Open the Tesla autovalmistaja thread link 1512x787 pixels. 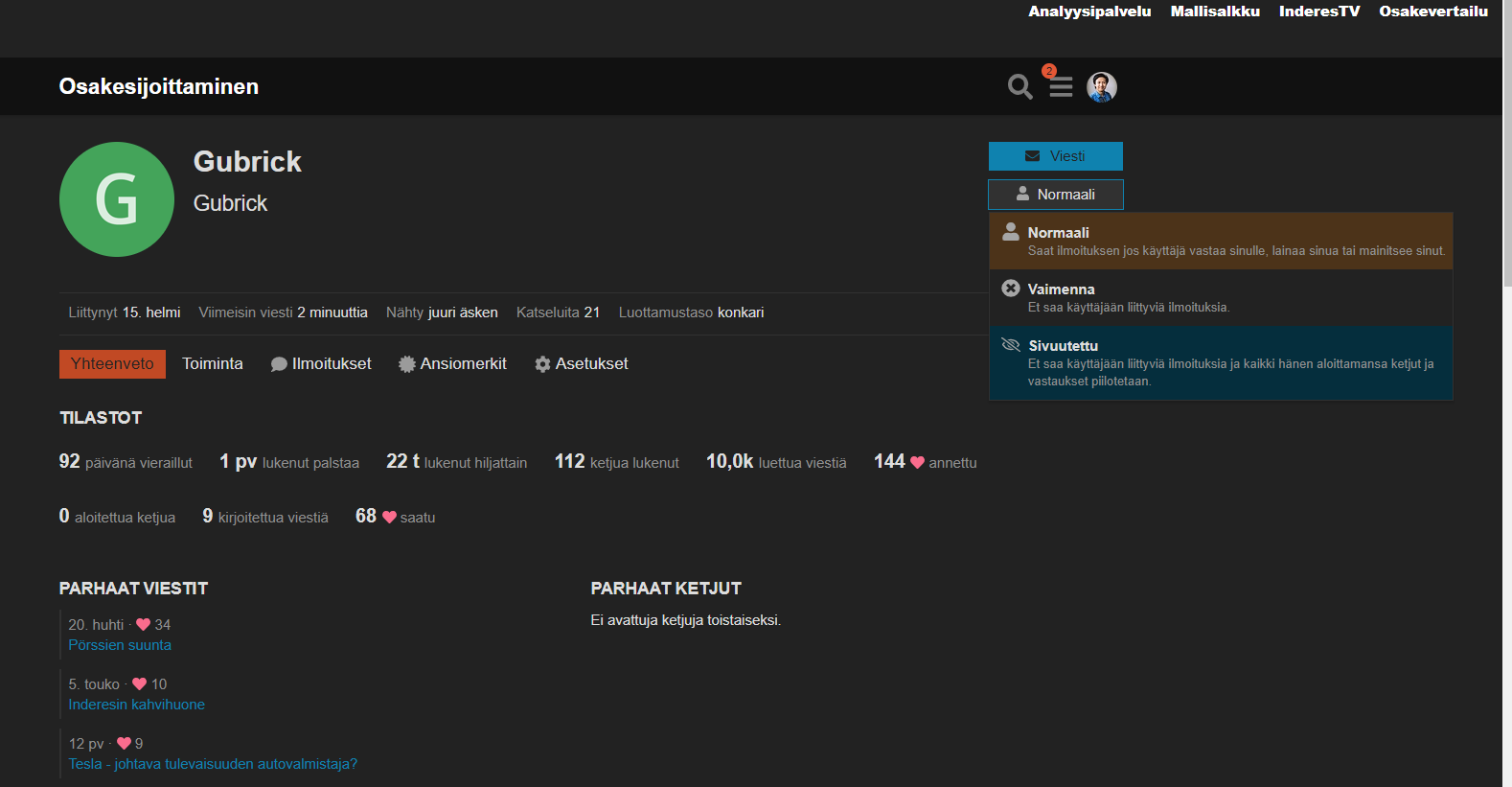coord(213,764)
